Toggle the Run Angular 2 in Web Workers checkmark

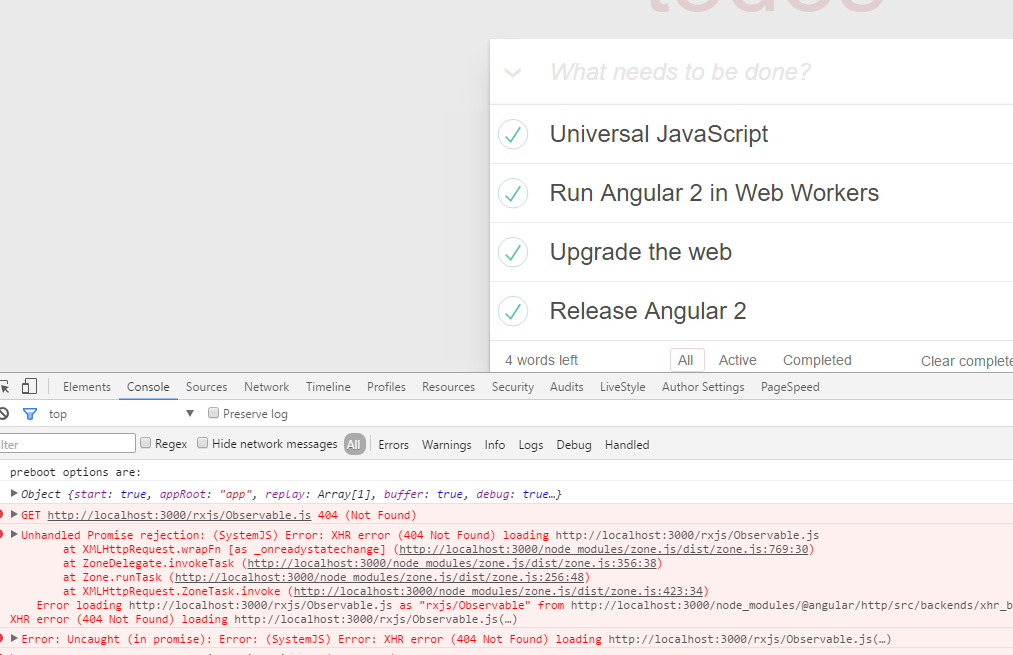tap(513, 193)
